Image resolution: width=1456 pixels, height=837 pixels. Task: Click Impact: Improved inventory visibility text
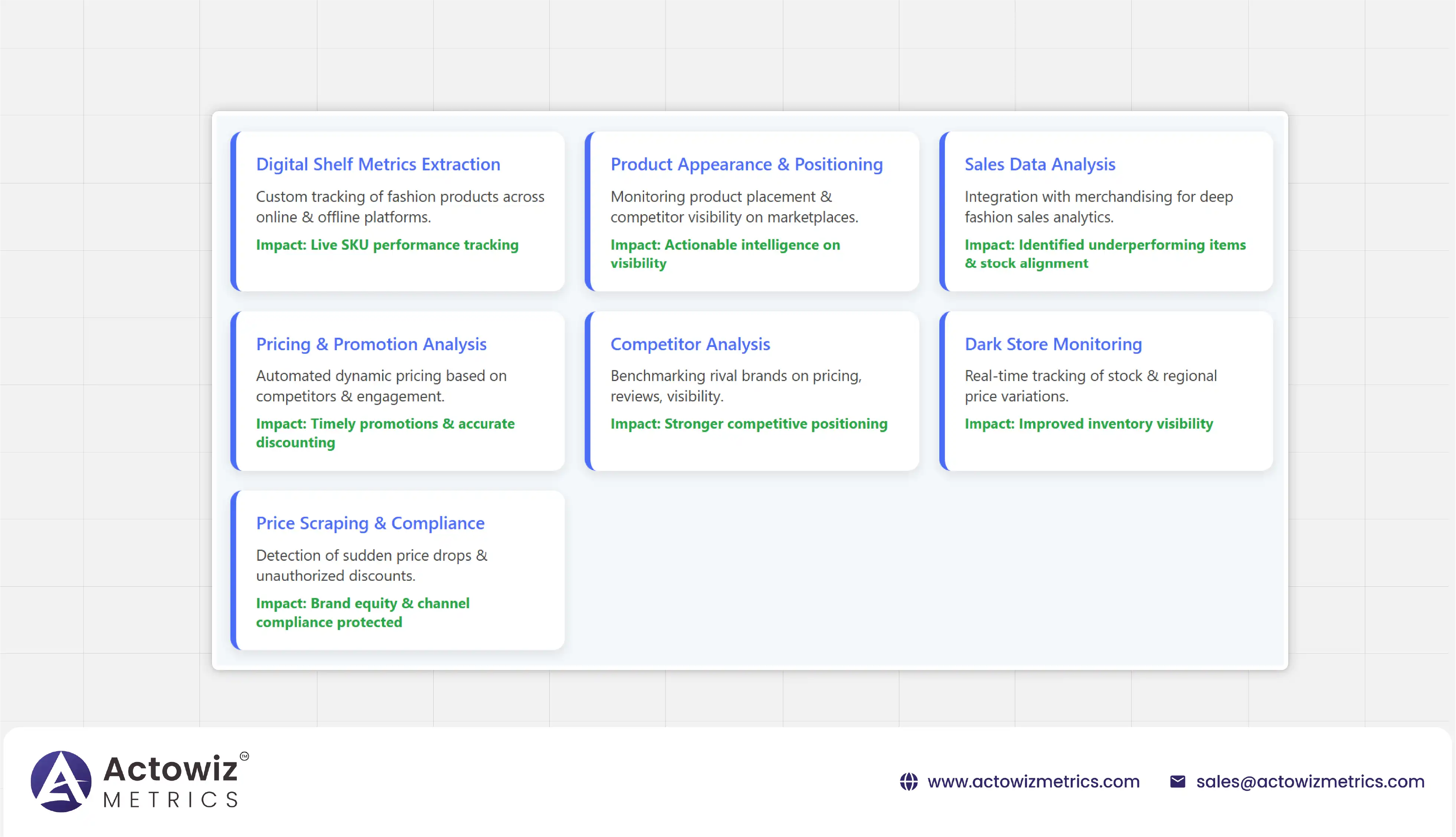1088,424
